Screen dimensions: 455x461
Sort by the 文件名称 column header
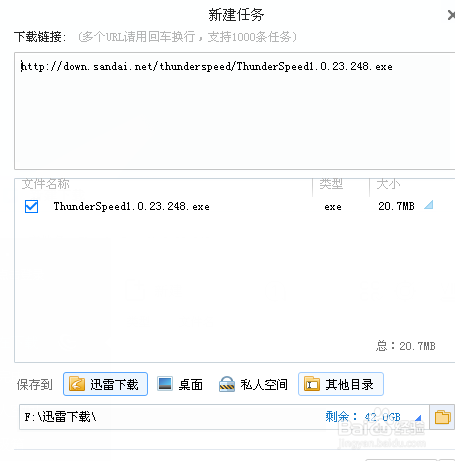[46, 184]
